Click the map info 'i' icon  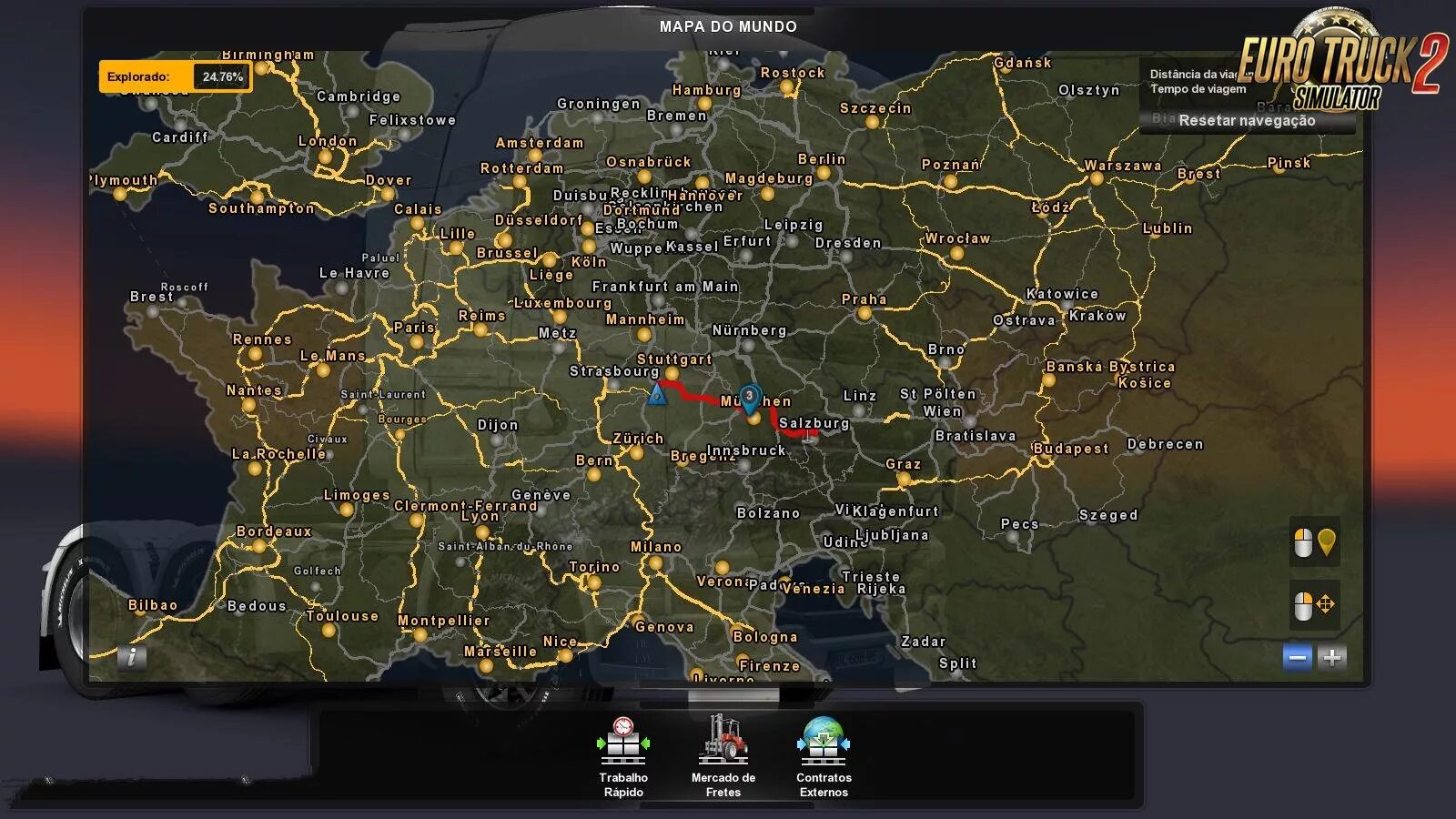132,657
